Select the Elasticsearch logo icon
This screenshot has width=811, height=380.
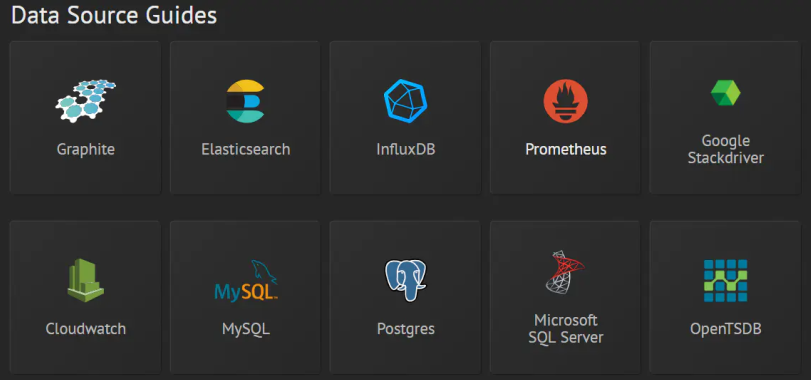(x=246, y=101)
